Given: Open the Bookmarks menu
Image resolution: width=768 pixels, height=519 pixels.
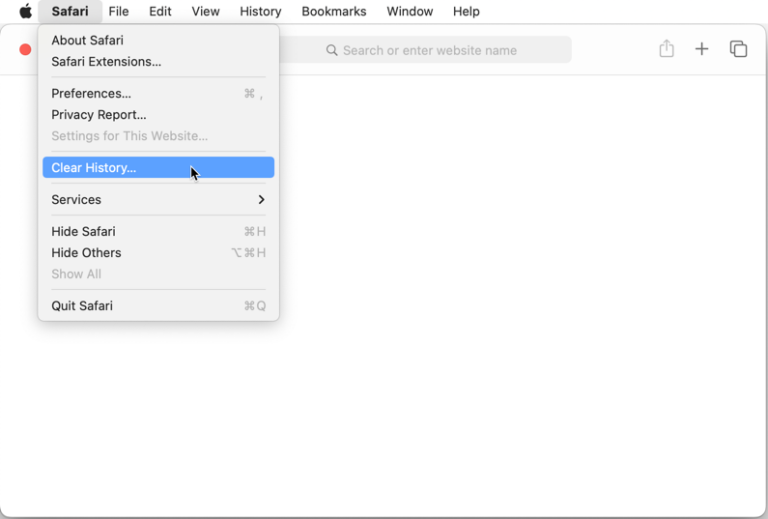Looking at the screenshot, I should click(x=334, y=12).
